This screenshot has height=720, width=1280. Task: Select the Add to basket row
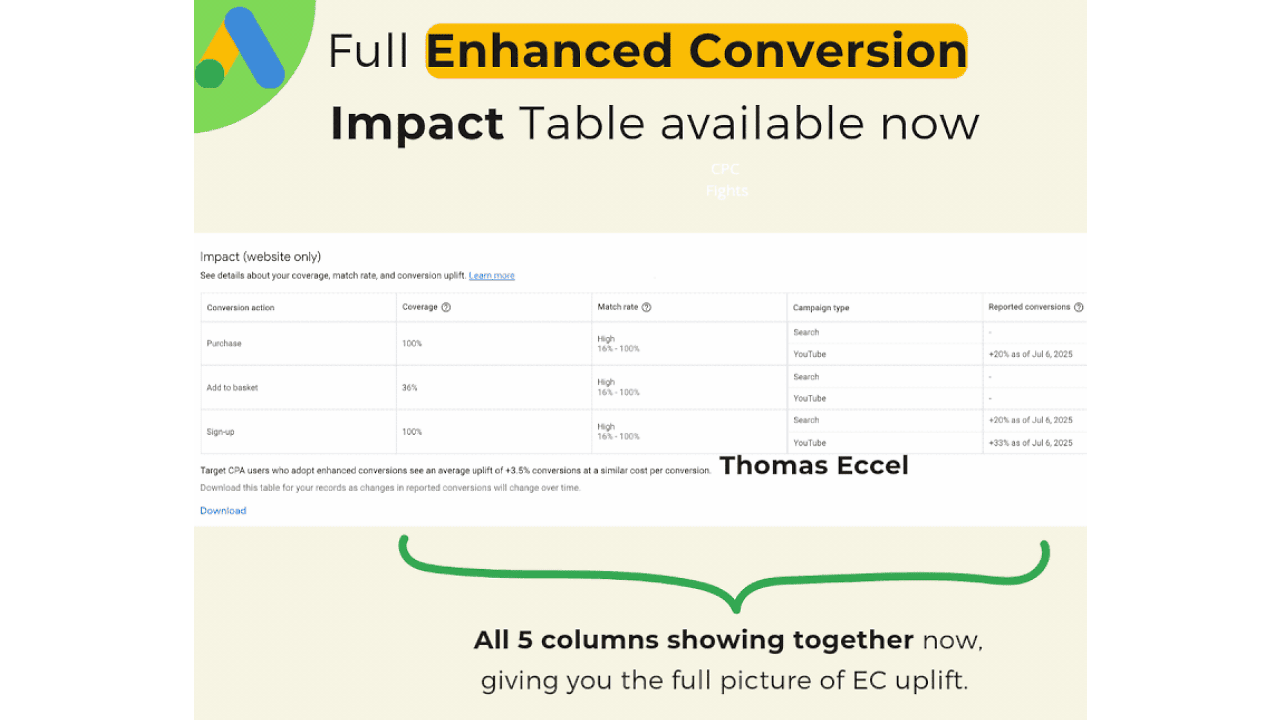pos(232,387)
